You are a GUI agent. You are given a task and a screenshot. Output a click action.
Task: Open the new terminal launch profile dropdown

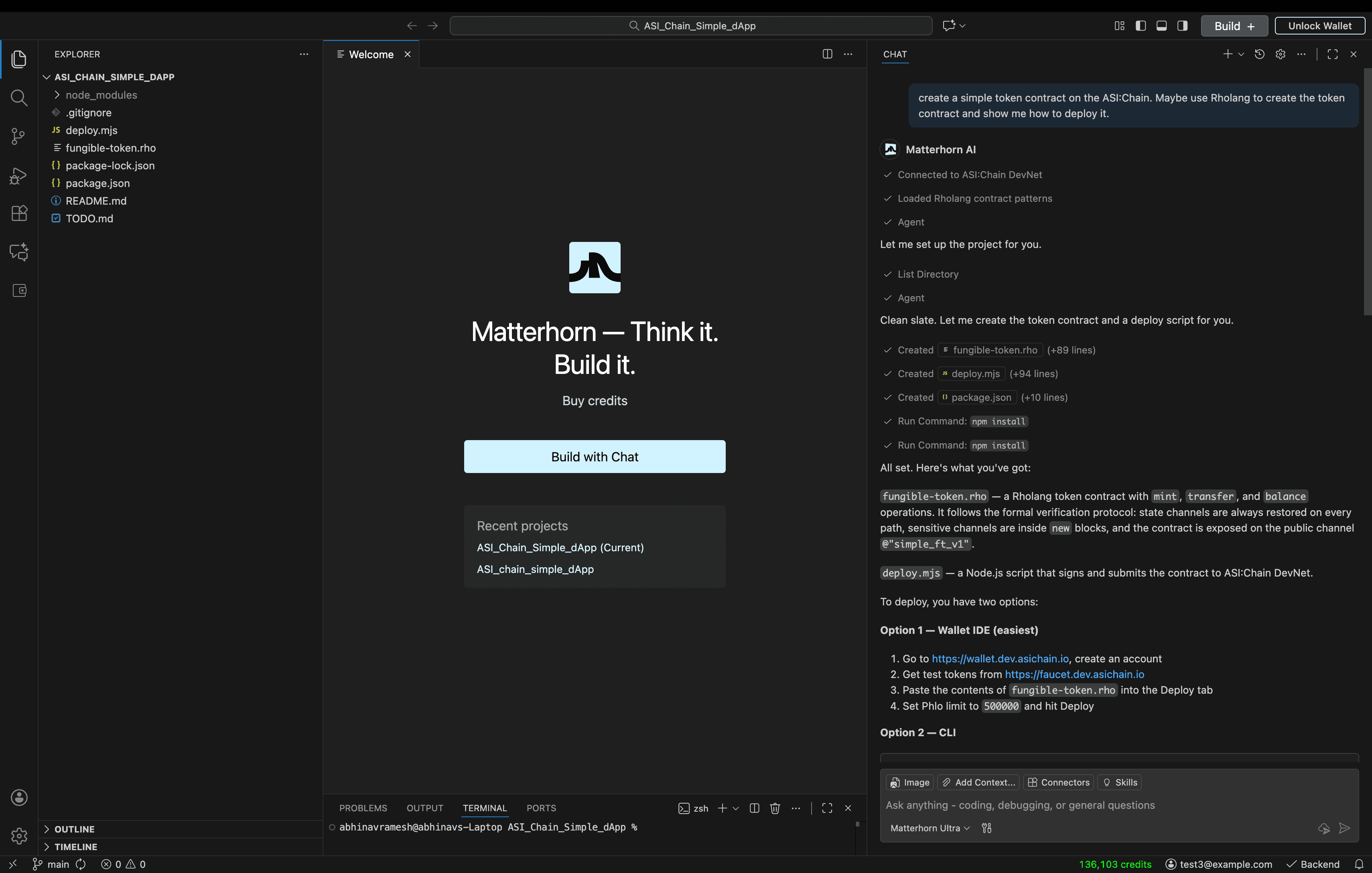coord(736,808)
